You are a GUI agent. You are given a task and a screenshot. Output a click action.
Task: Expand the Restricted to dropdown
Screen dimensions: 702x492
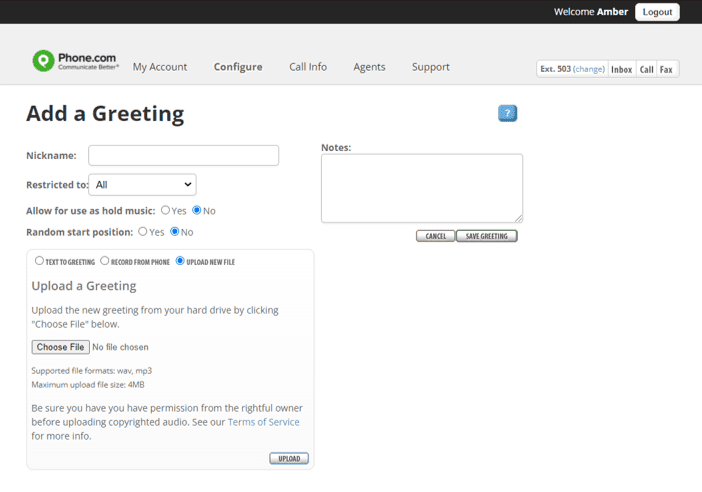142,185
